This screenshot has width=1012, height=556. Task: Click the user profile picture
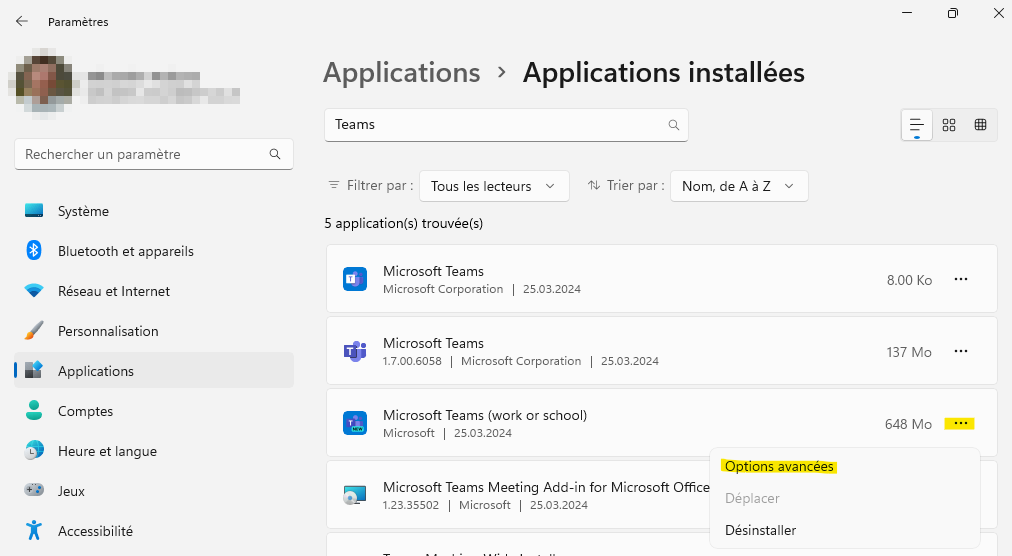click(43, 83)
